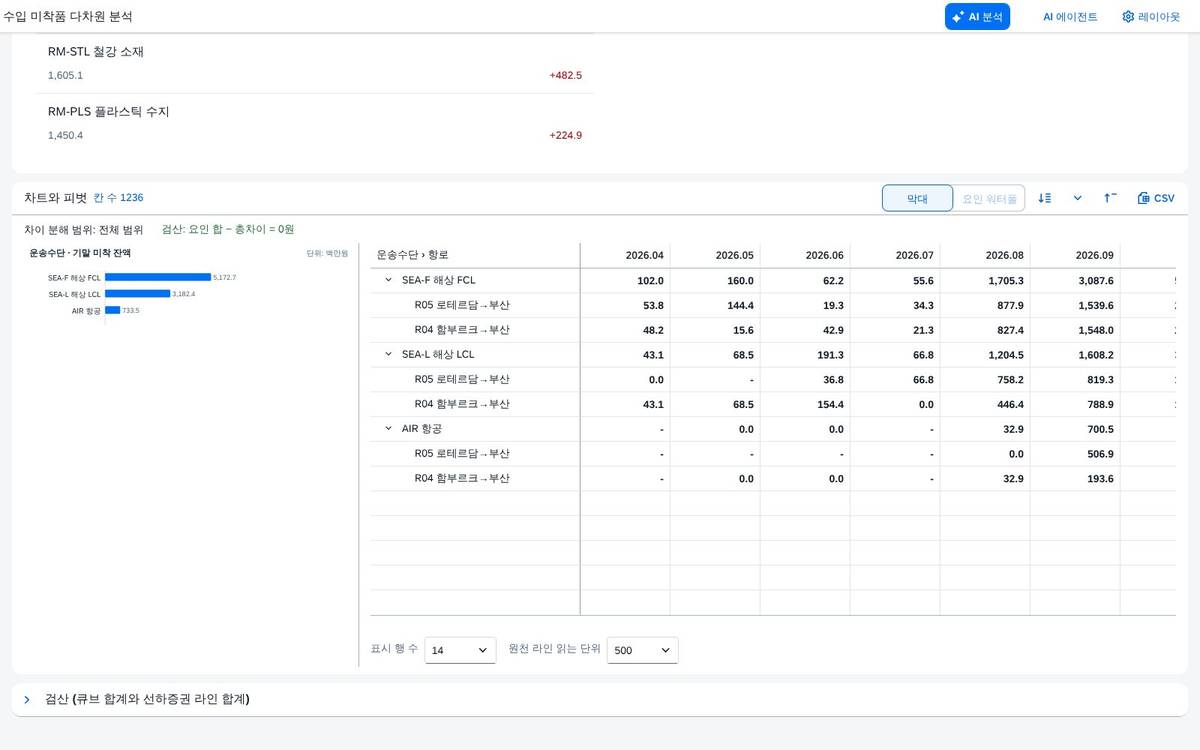Open the AI 에이전트 panel
Image resolution: width=1200 pixels, height=750 pixels.
click(1070, 16)
